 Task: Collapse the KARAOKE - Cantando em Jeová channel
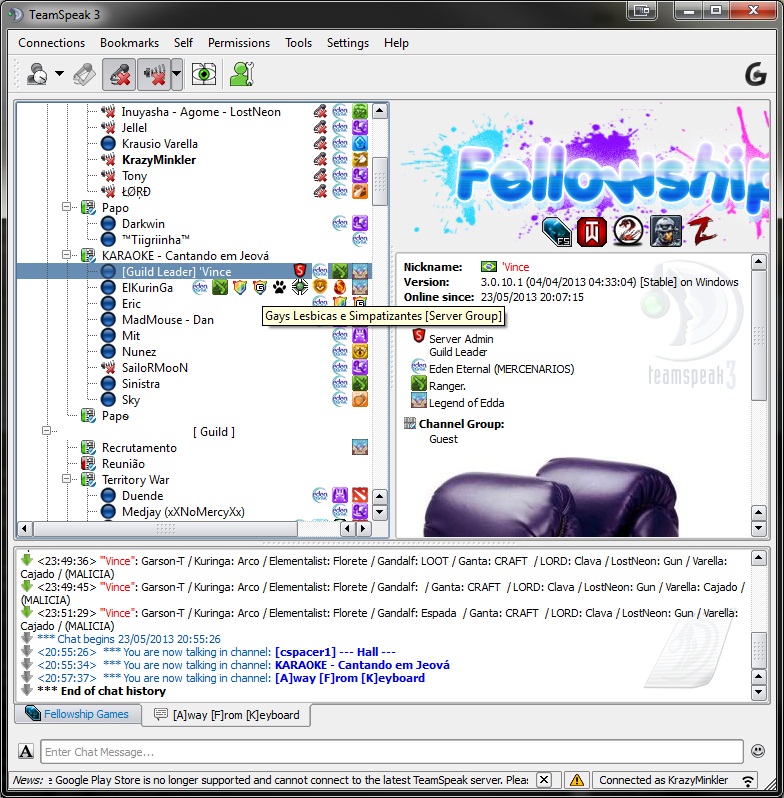click(x=67, y=255)
